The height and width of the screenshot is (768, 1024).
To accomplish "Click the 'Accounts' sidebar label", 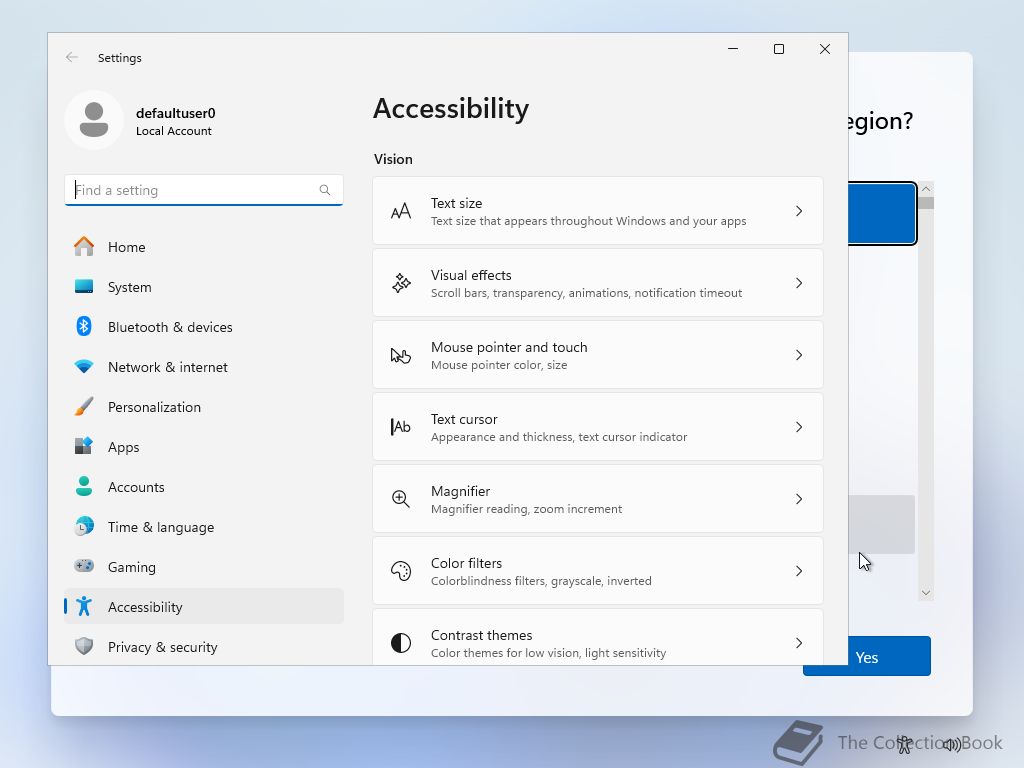I will click(136, 487).
